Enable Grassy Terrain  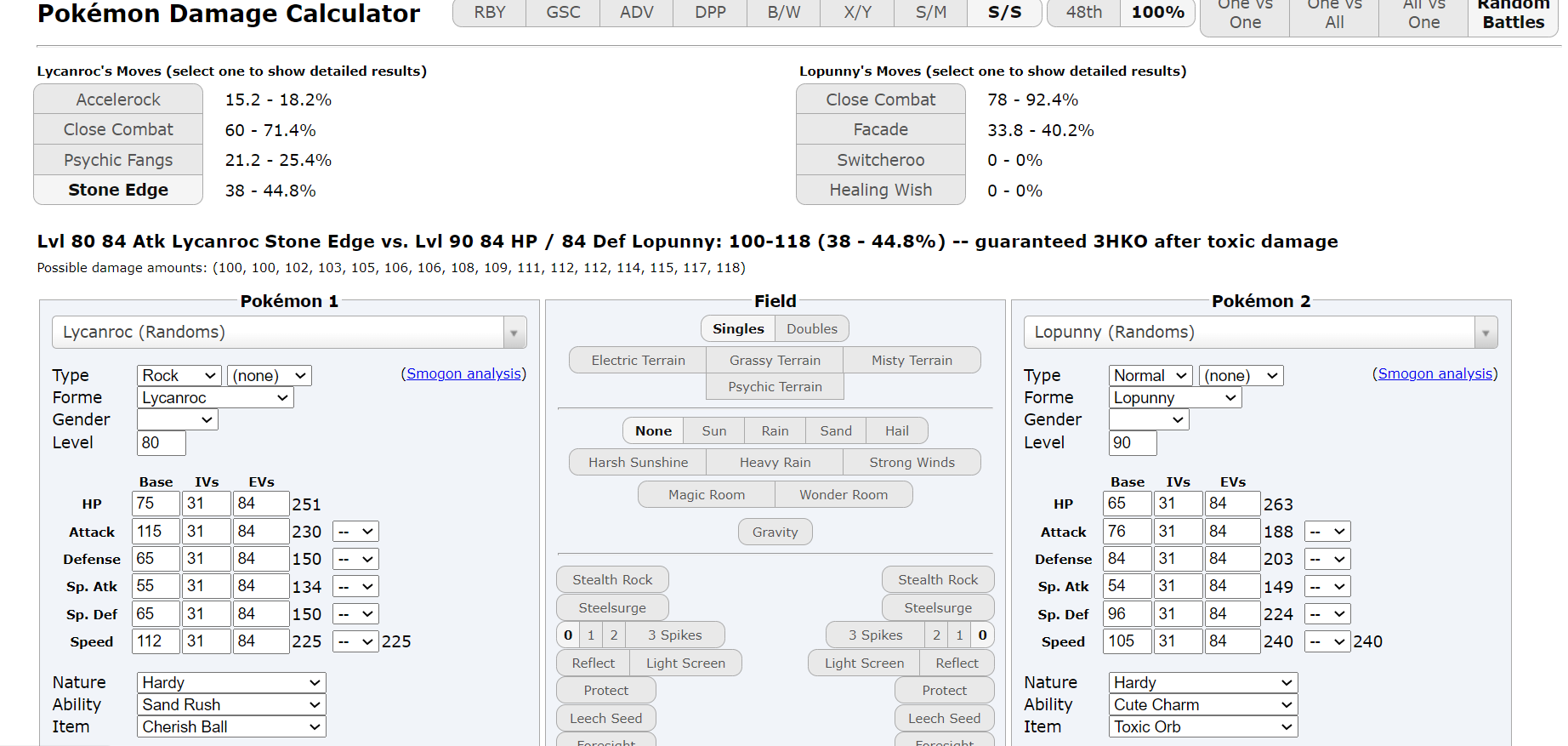[x=775, y=360]
